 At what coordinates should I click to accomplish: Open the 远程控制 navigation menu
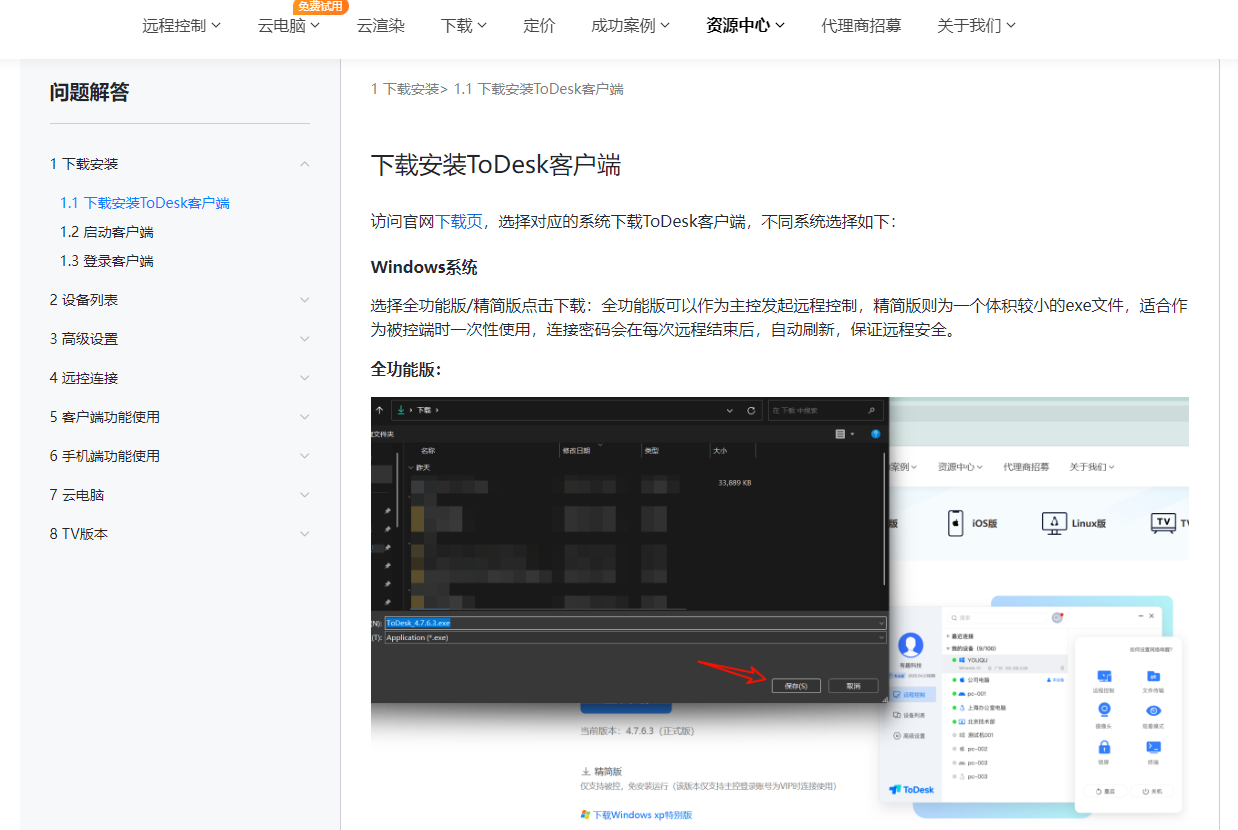(181, 26)
